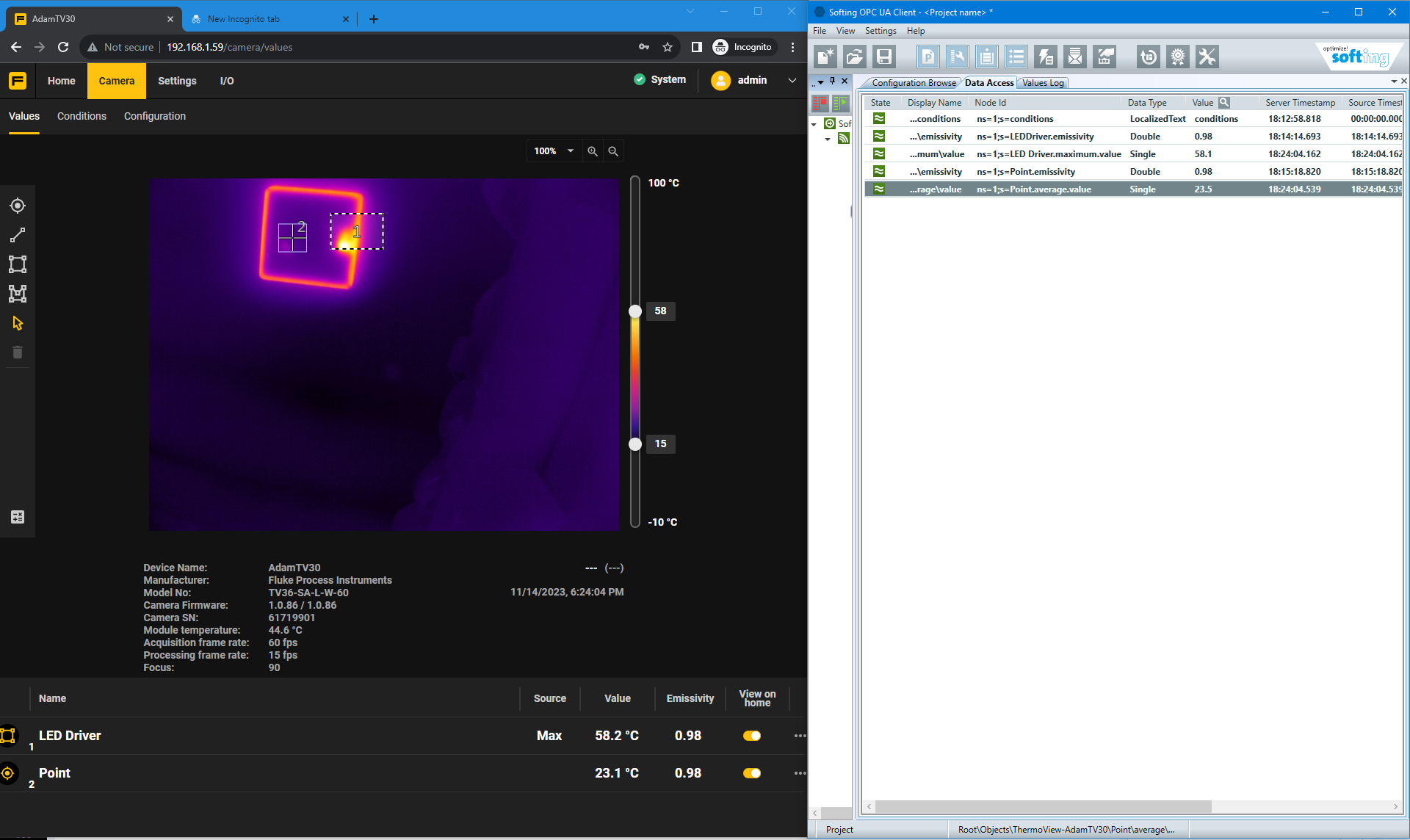The image size is (1410, 840).
Task: Click the upper palette slider handle at 58
Action: click(635, 311)
